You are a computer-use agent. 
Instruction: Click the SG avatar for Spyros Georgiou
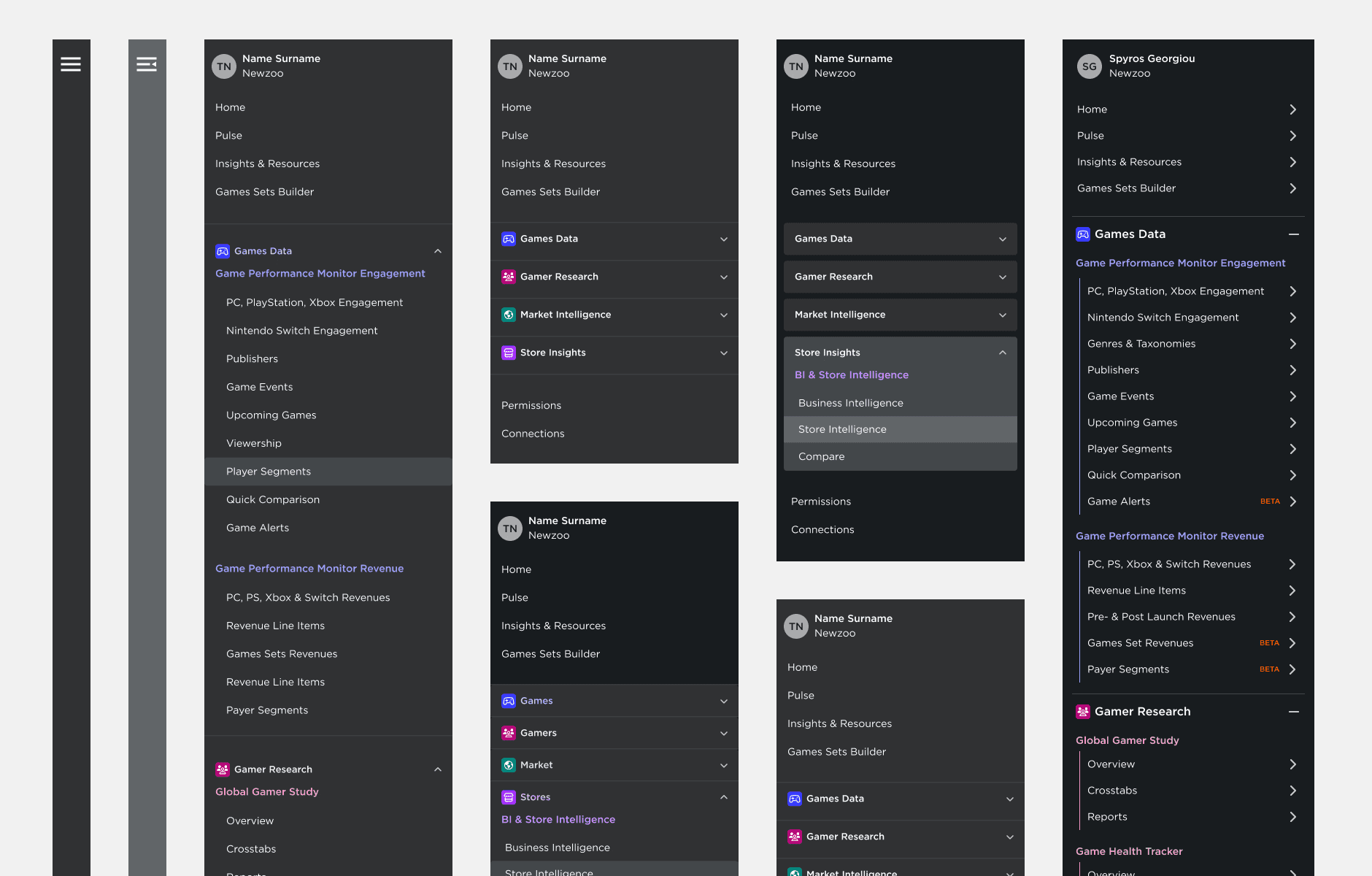[1090, 66]
